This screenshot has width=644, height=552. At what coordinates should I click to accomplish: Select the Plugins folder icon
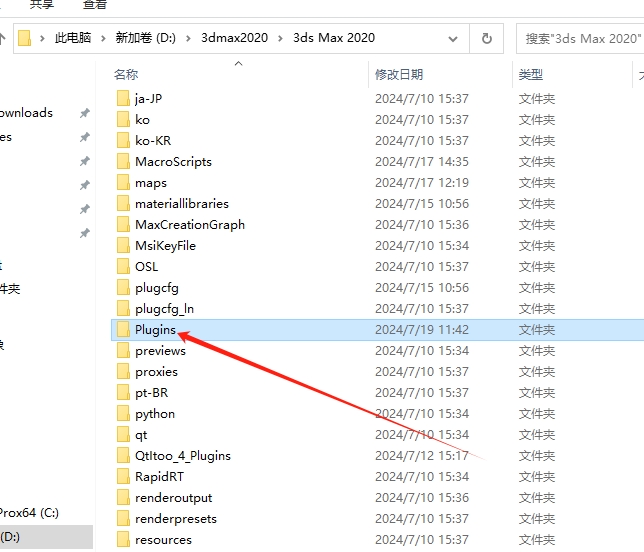(x=123, y=329)
